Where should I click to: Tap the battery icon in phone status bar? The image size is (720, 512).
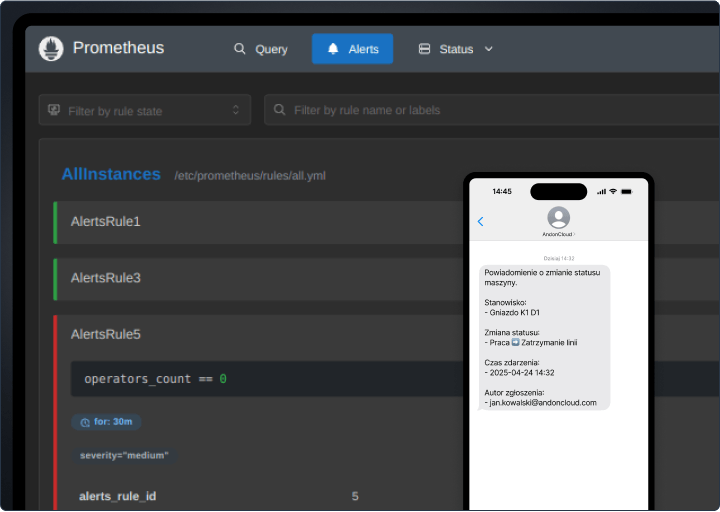point(627,191)
